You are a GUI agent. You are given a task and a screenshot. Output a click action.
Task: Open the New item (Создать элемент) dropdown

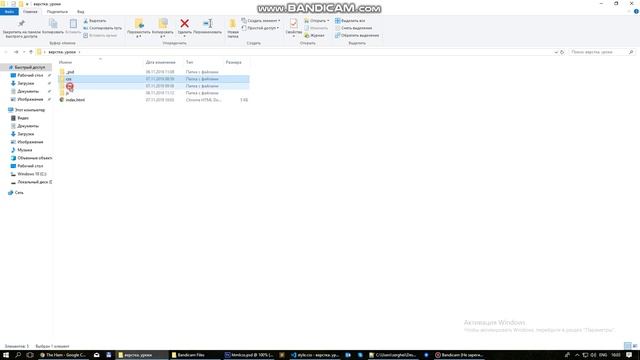tap(261, 20)
